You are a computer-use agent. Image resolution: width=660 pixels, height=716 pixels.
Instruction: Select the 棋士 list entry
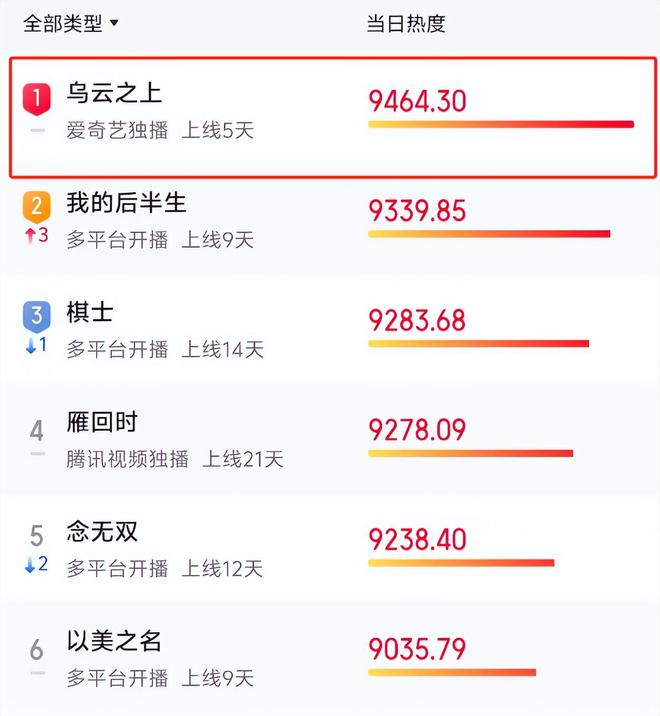click(x=330, y=329)
